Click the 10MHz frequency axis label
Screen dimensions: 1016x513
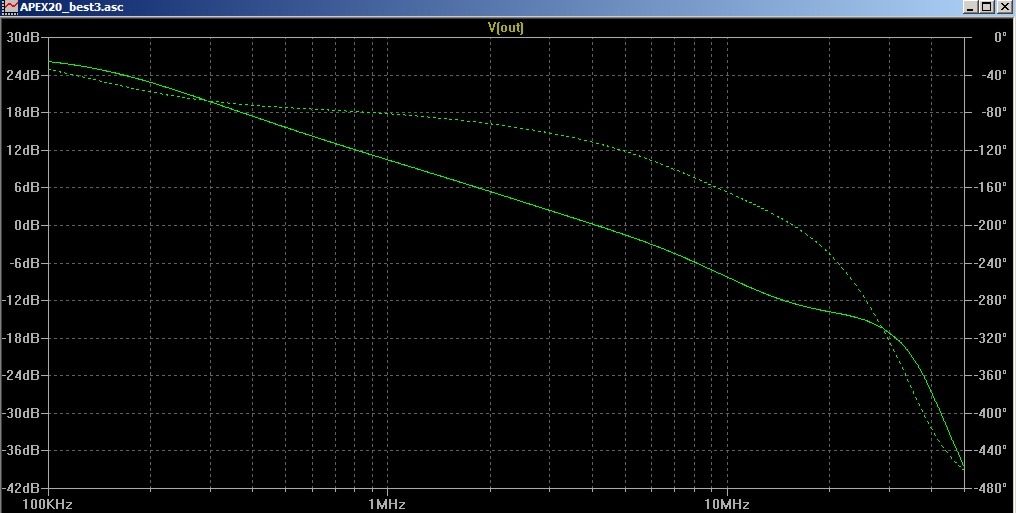(x=727, y=504)
